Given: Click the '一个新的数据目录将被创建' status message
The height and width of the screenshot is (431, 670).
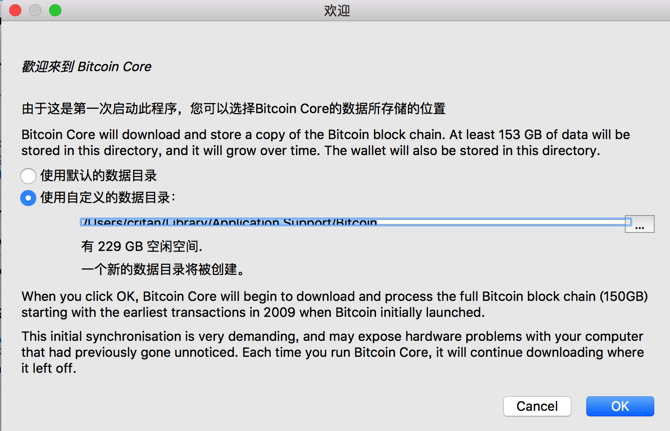Looking at the screenshot, I should click(x=163, y=269).
